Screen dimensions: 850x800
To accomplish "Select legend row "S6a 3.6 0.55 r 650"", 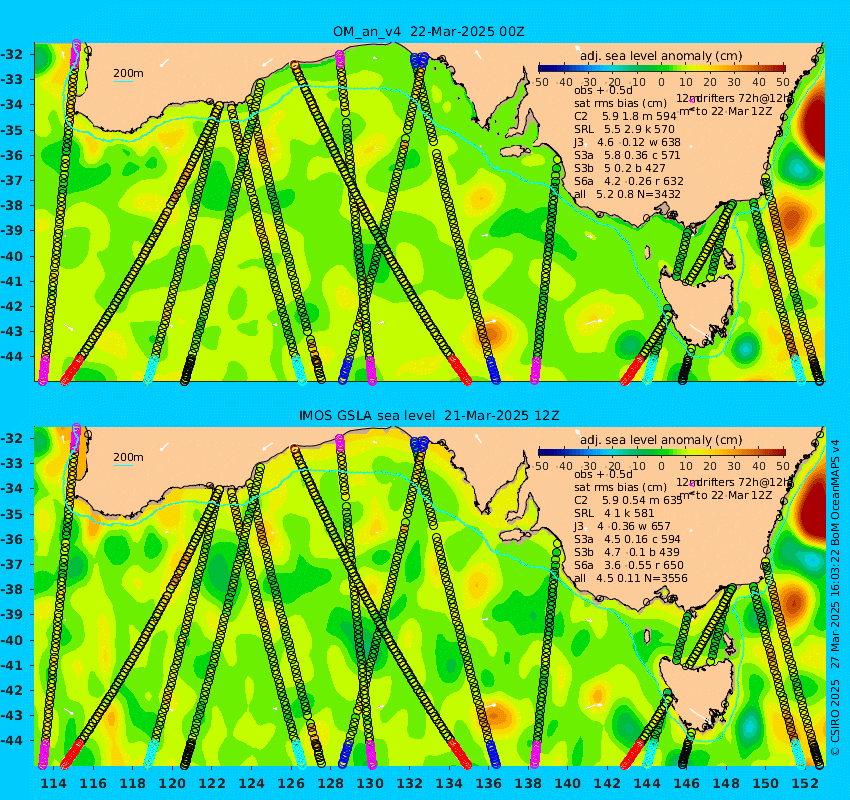I will [x=628, y=565].
